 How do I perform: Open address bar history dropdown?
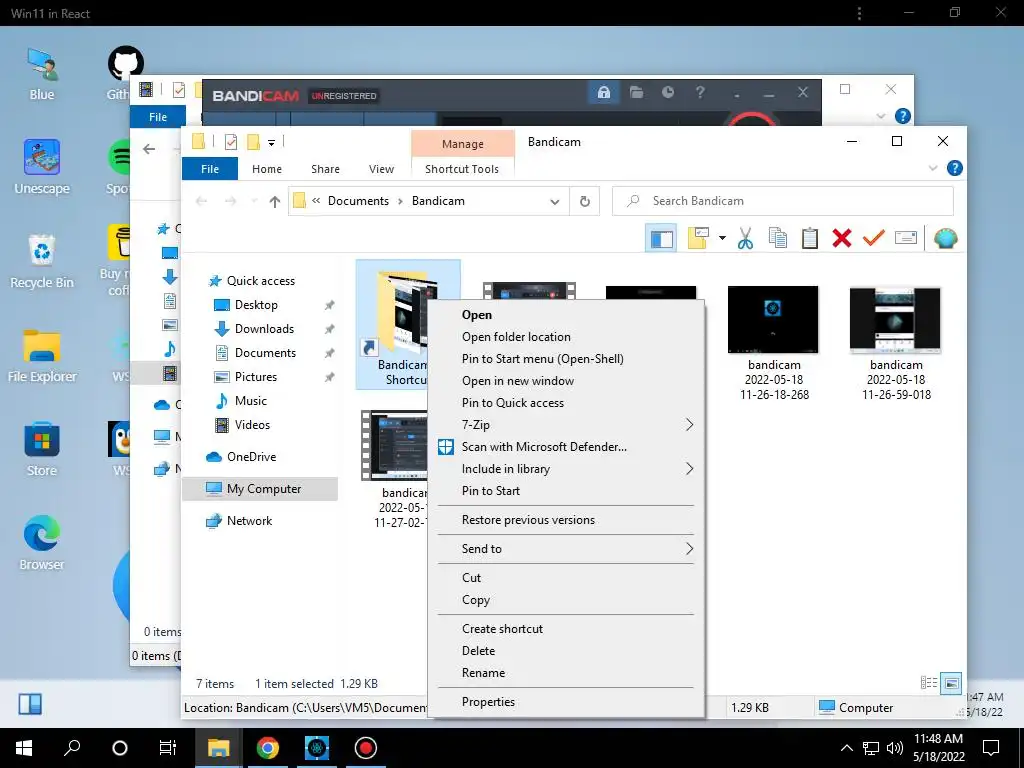pyautogui.click(x=554, y=202)
